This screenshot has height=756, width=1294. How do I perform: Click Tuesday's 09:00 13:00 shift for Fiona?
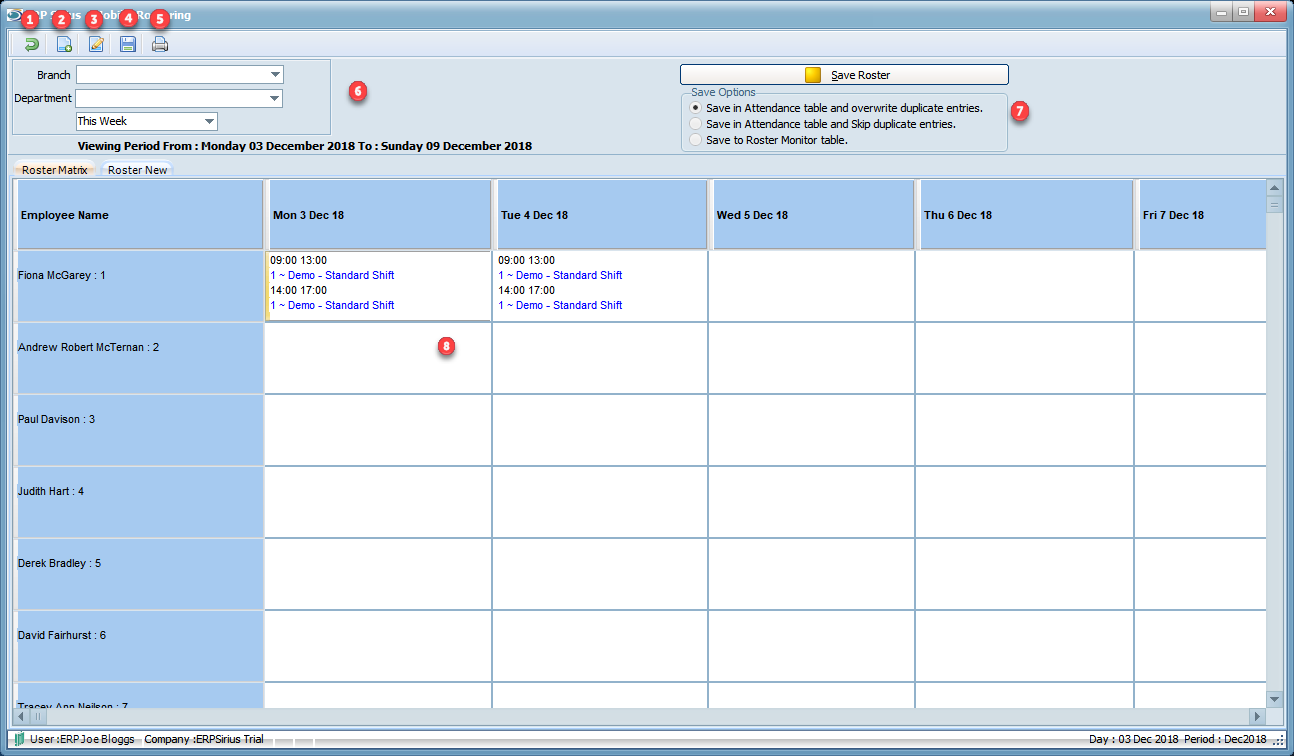tap(526, 260)
